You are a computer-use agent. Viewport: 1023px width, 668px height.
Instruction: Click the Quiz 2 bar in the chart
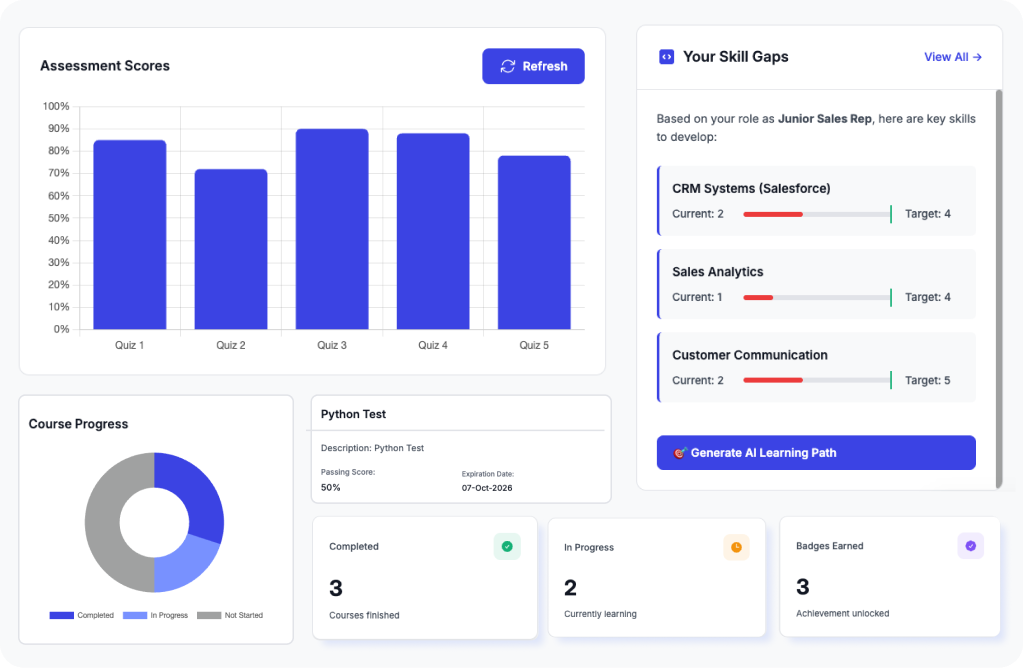231,249
